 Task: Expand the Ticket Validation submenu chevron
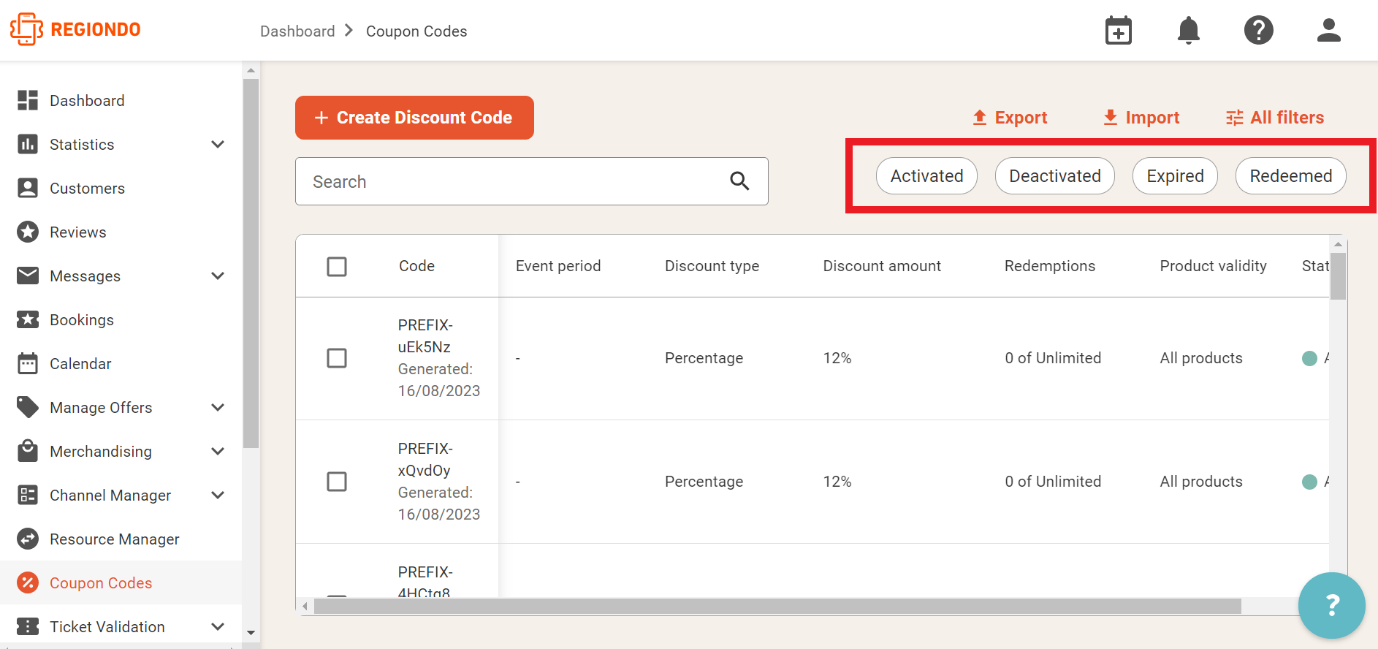218,626
